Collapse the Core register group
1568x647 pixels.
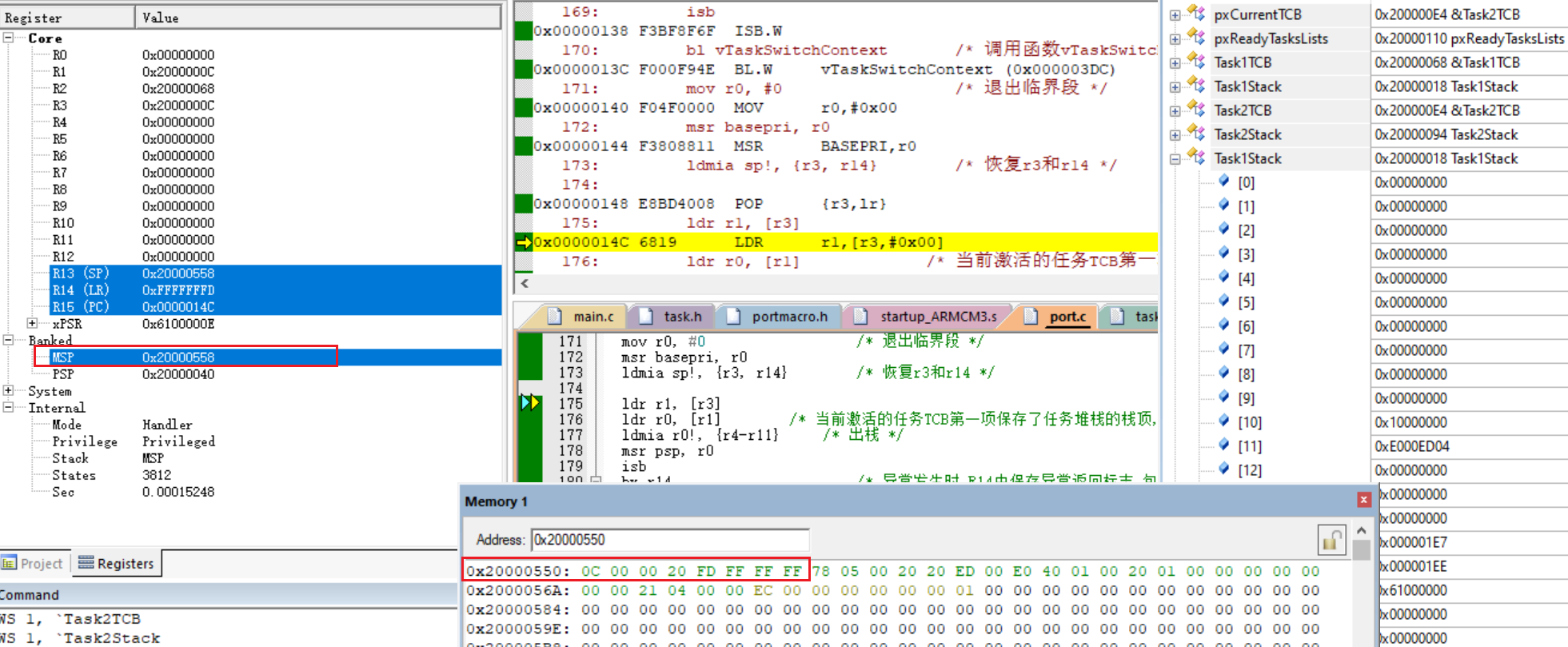(8, 38)
